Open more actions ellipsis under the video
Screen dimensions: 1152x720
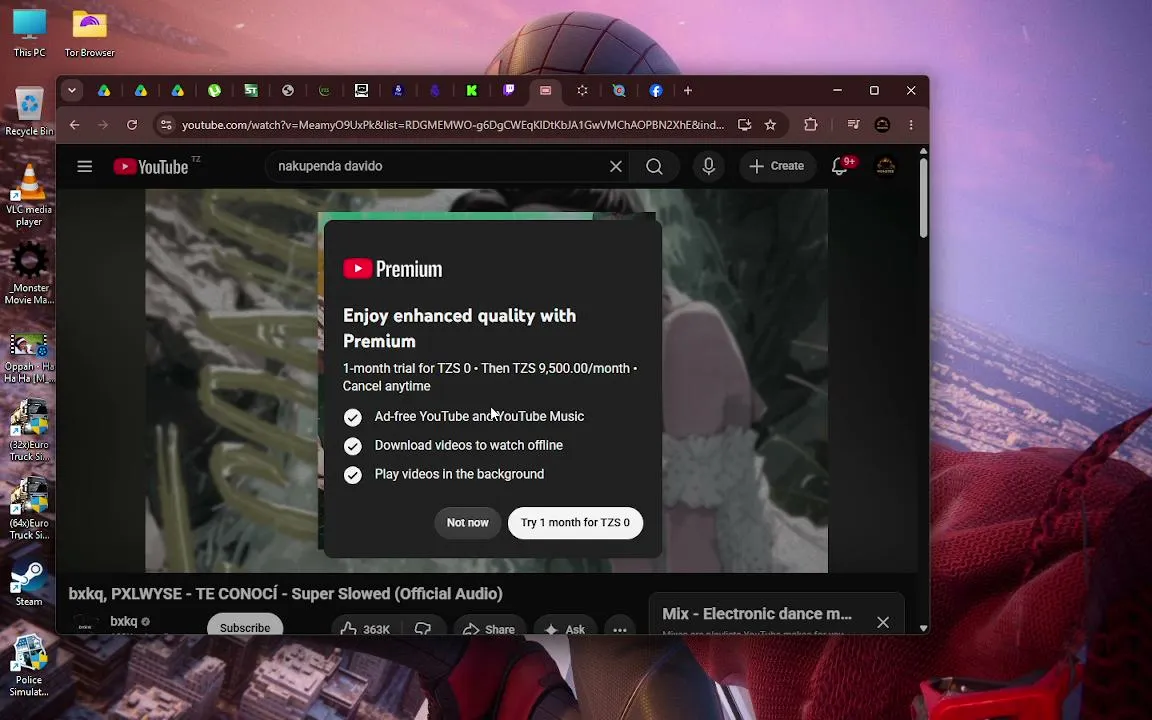[x=619, y=629]
